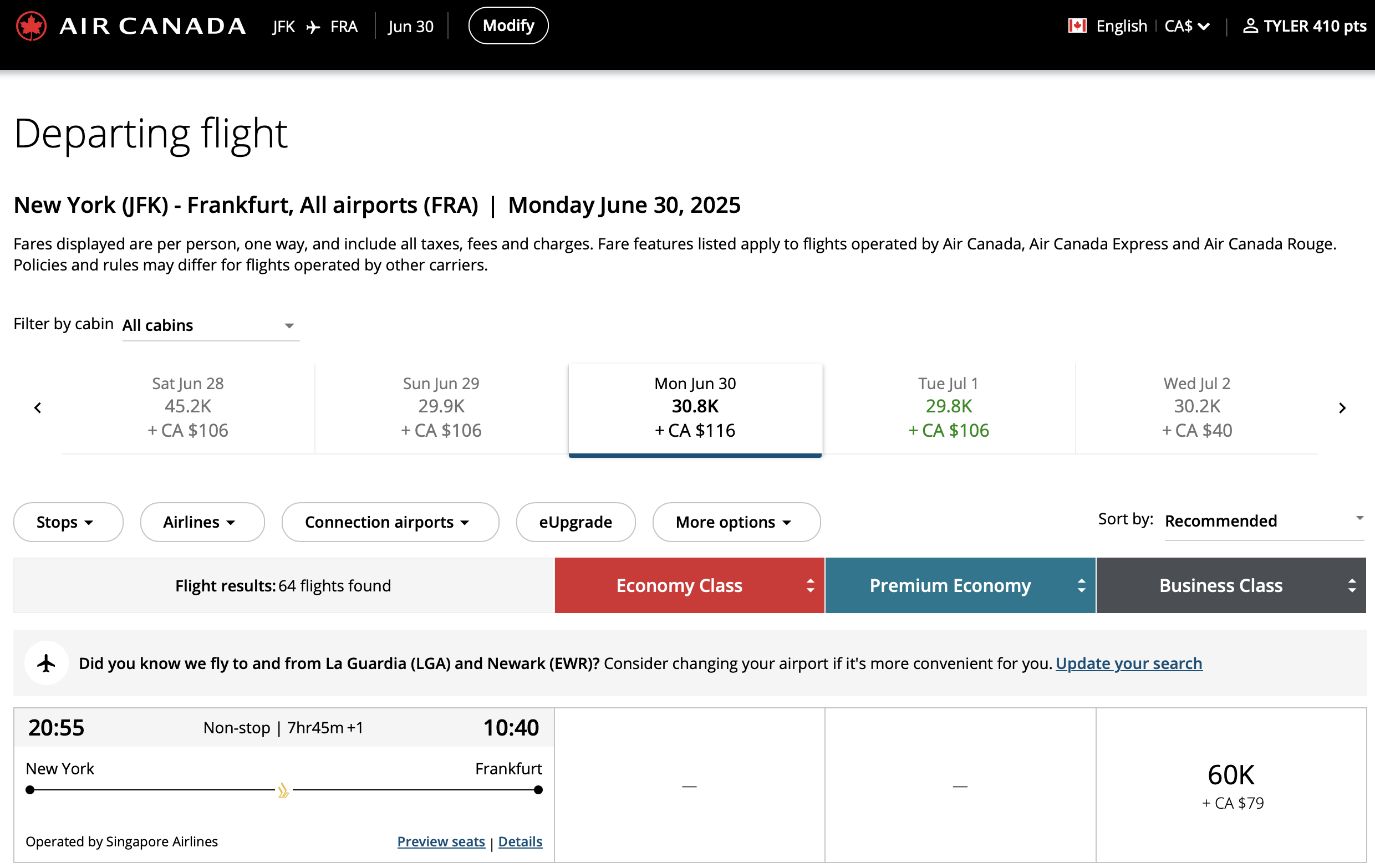Image resolution: width=1375 pixels, height=868 pixels.
Task: Click the FRA destination code in header
Action: pyautogui.click(x=344, y=27)
